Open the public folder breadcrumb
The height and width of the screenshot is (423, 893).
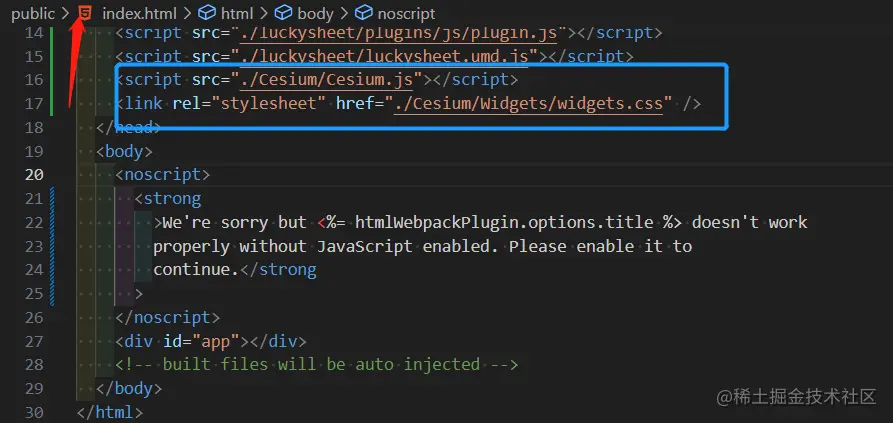click(33, 14)
